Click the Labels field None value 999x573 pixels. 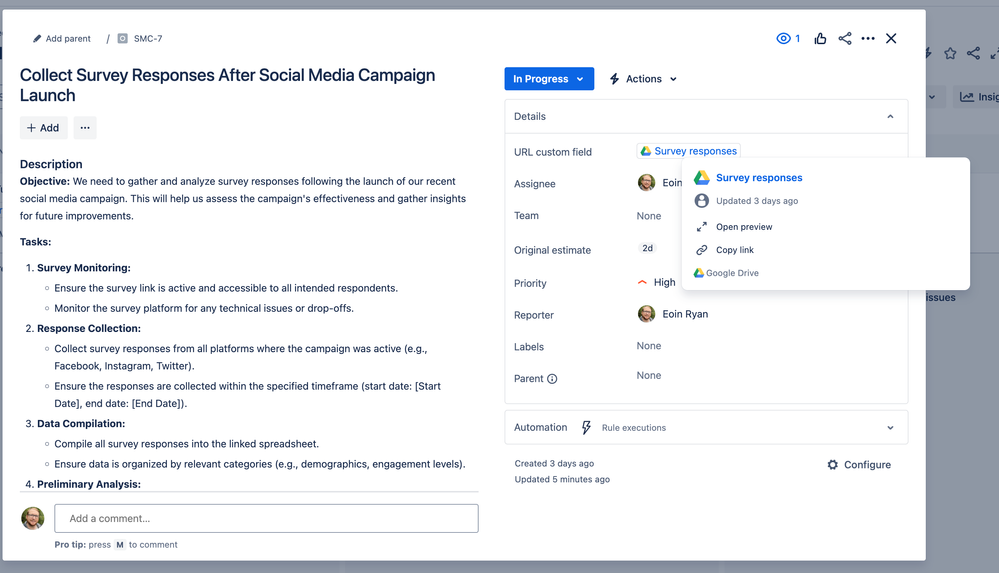pyautogui.click(x=649, y=346)
